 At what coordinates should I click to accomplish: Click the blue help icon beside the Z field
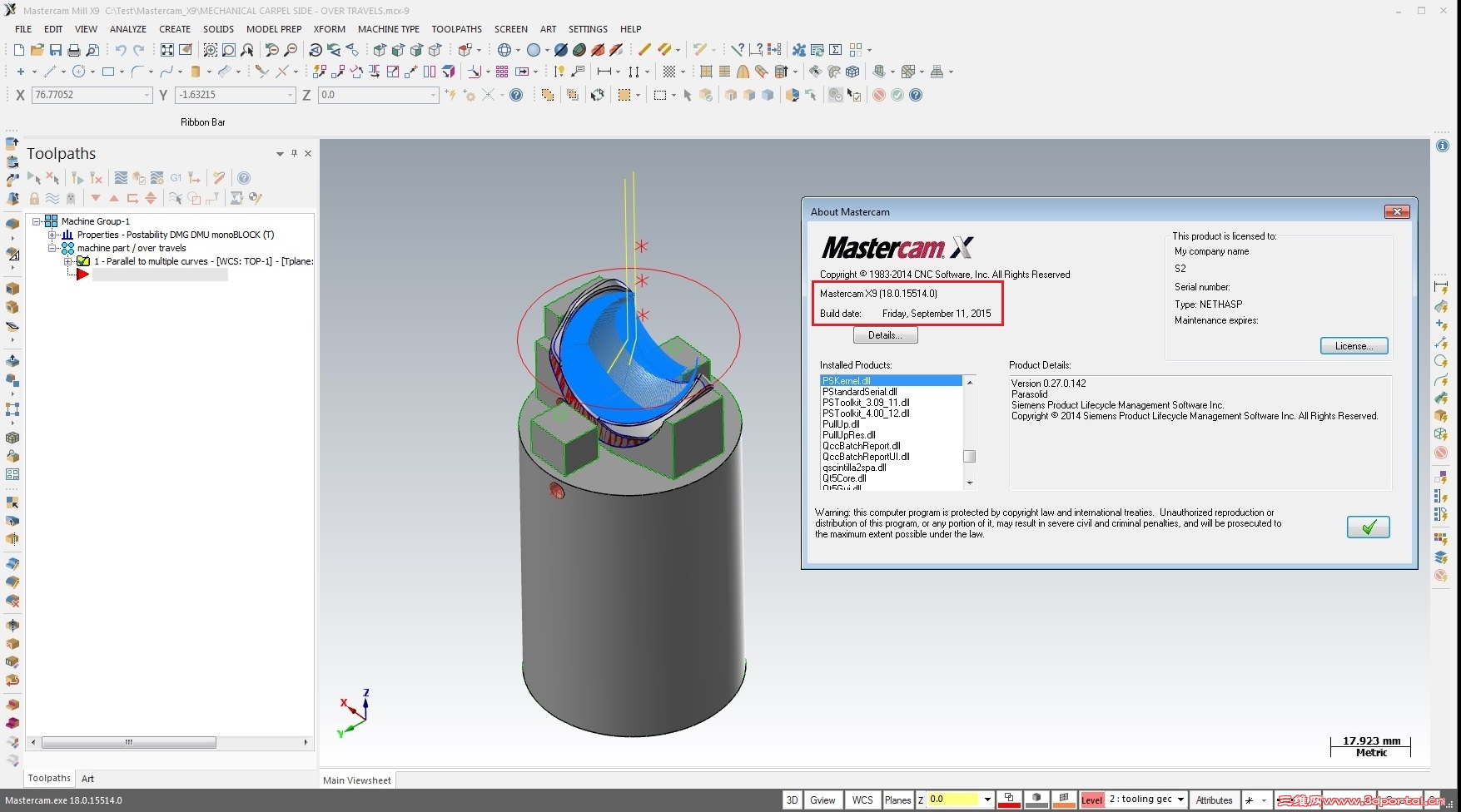point(516,95)
